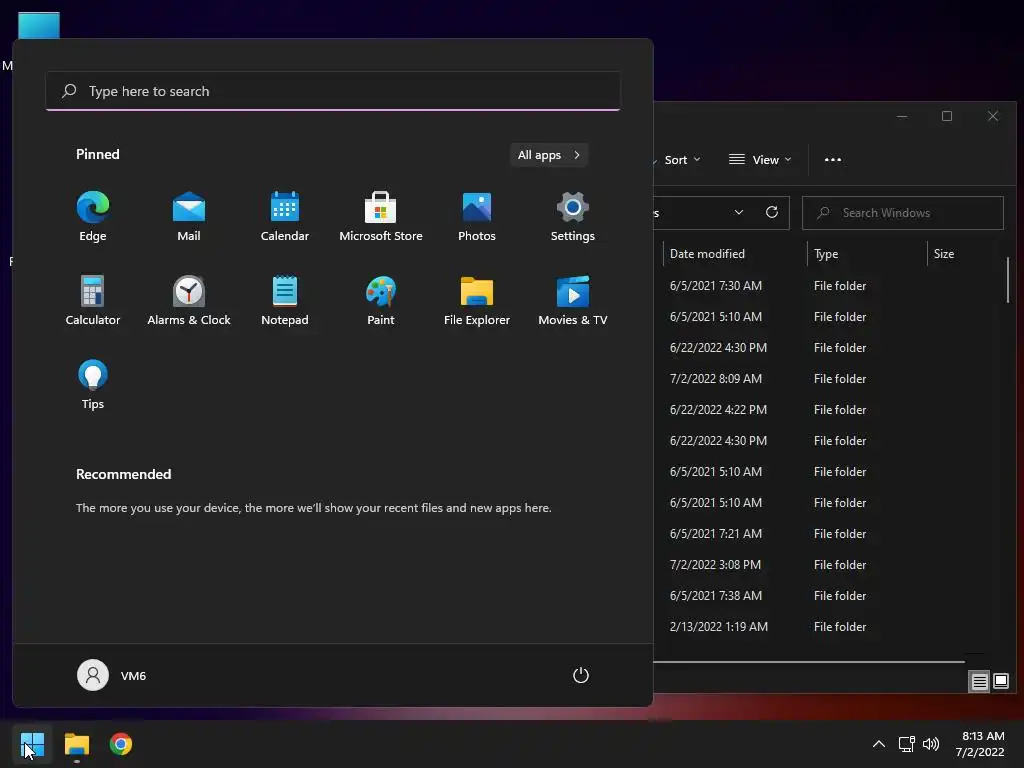This screenshot has width=1024, height=768.
Task: Select the row dated 6/5/2021 7:38 AM
Action: coord(829,596)
